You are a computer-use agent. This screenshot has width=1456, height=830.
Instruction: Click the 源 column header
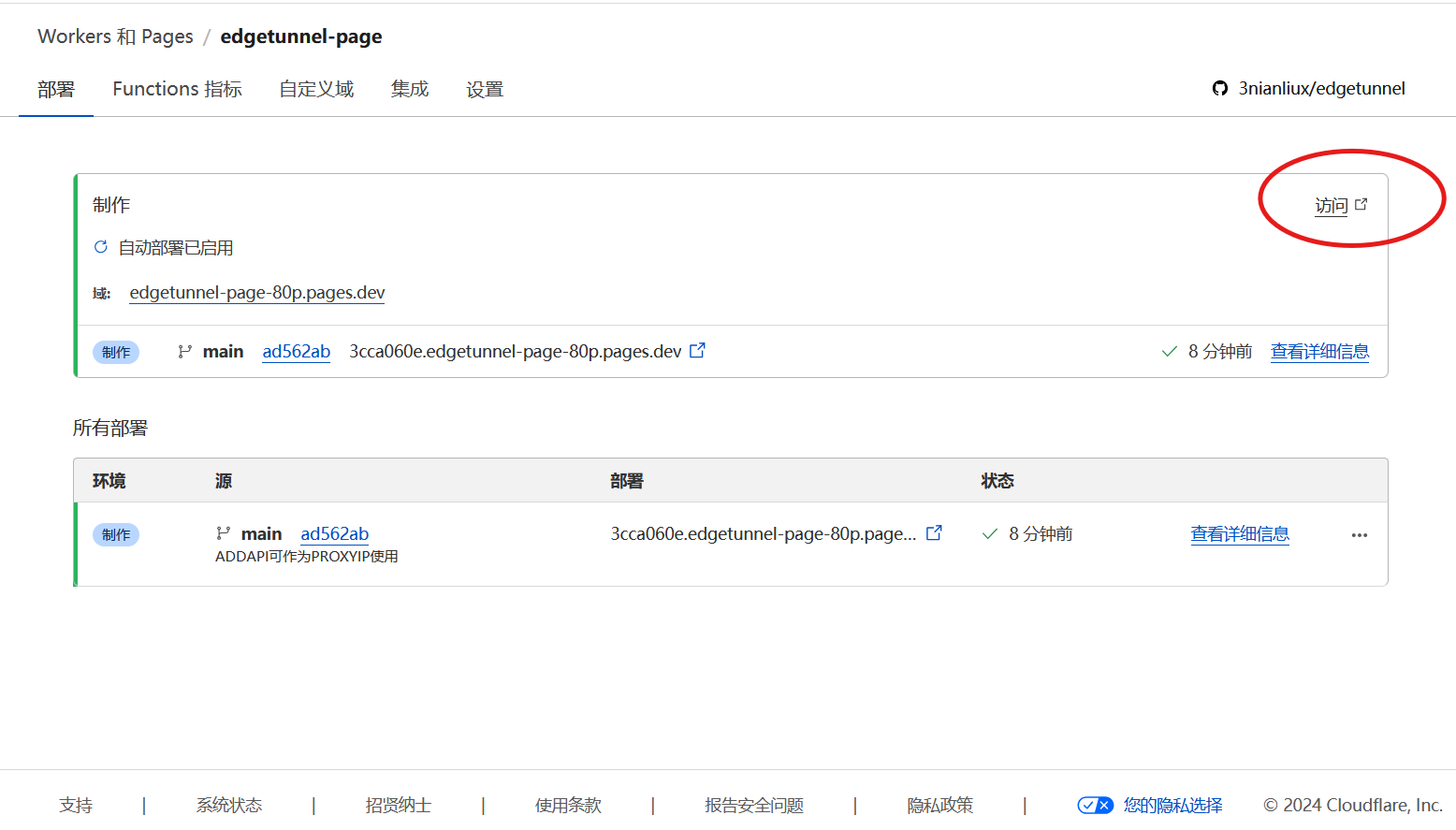click(x=224, y=481)
